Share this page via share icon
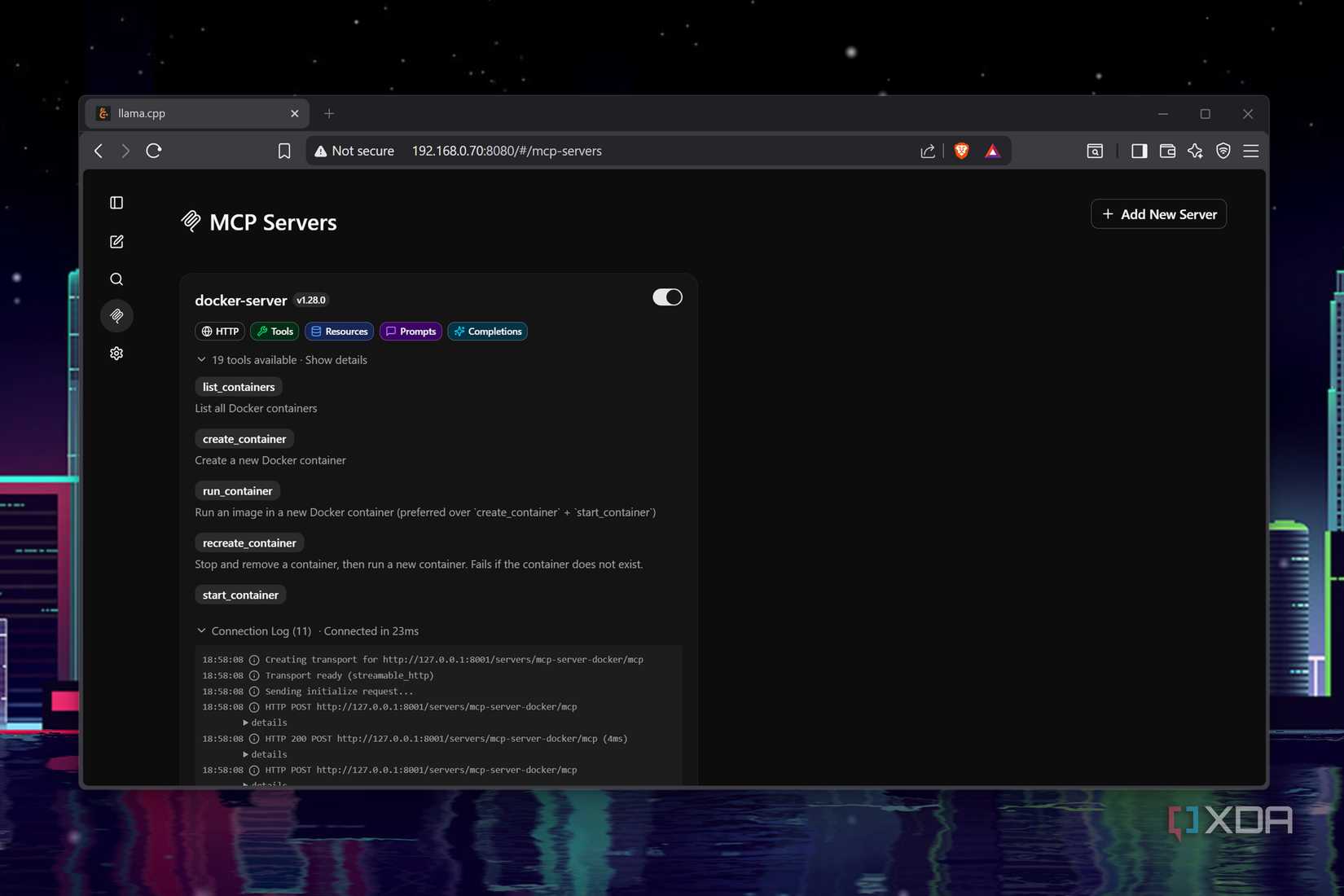 coord(928,151)
